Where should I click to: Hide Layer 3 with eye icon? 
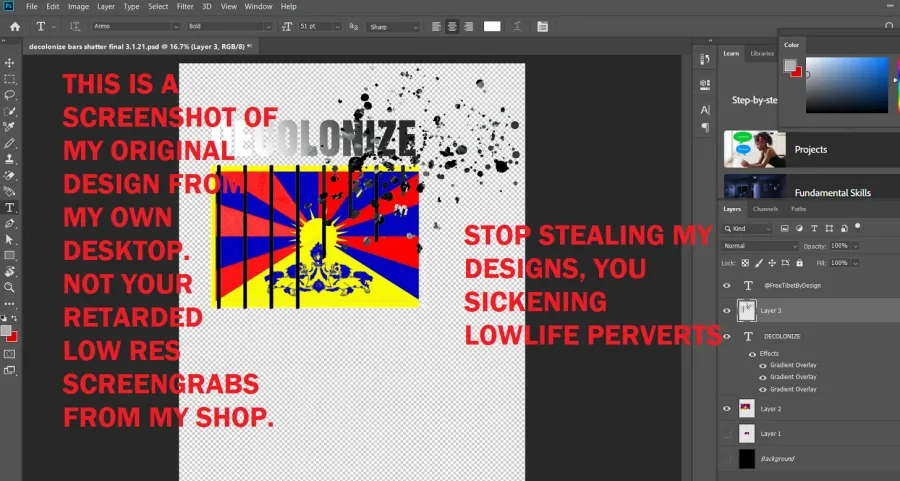[727, 311]
